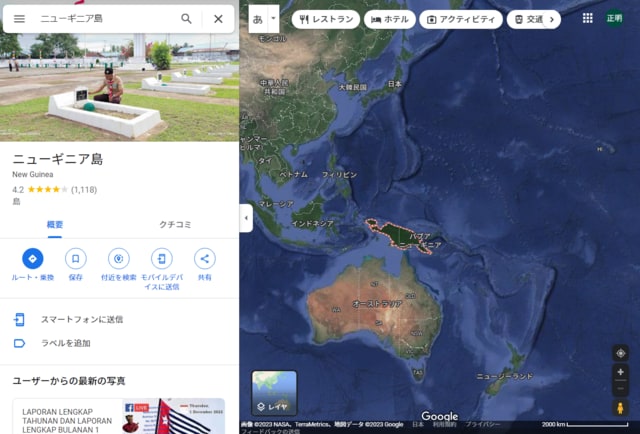
Task: Toggle the レイヤ layers map thumbnail
Action: click(x=274, y=393)
